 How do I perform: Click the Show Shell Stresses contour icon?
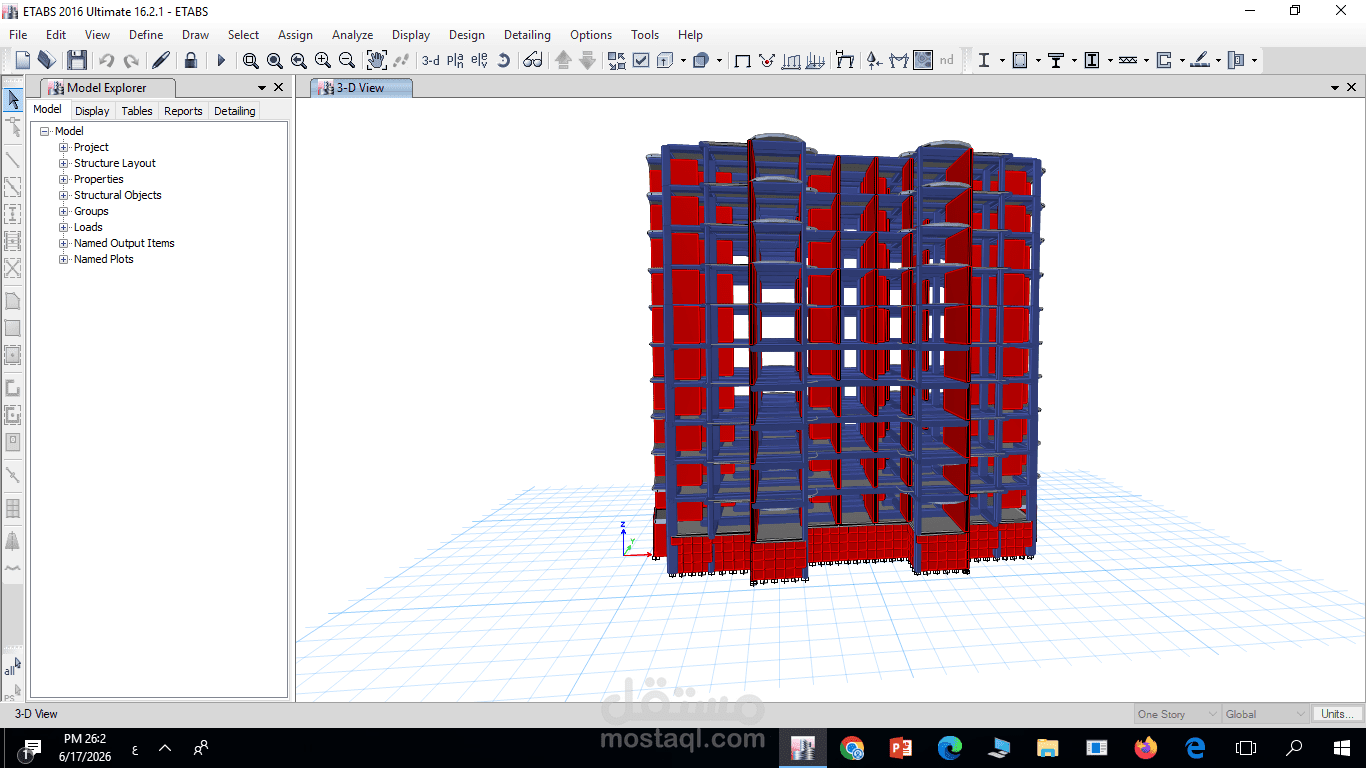pos(923,61)
